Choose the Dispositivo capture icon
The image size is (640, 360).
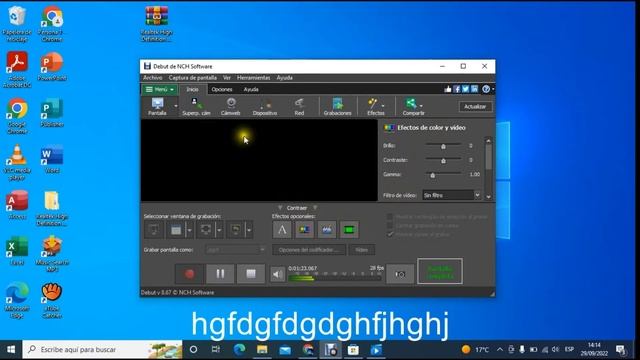click(x=264, y=107)
